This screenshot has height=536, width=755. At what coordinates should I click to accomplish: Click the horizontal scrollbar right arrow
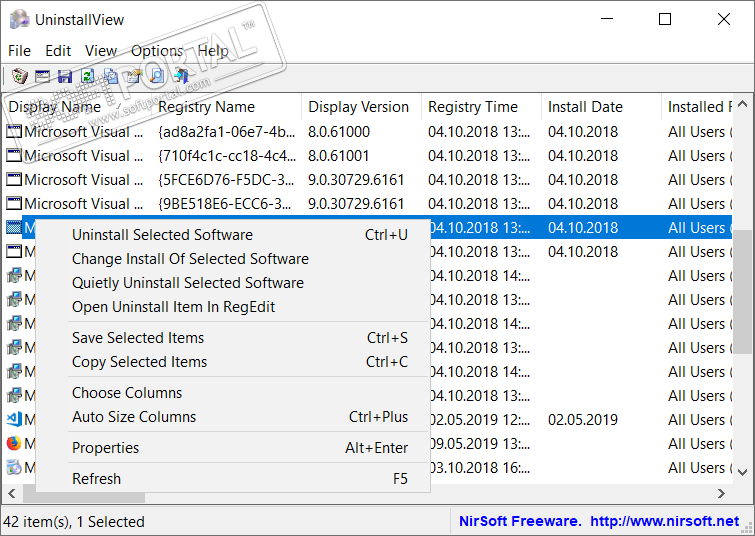tap(722, 494)
